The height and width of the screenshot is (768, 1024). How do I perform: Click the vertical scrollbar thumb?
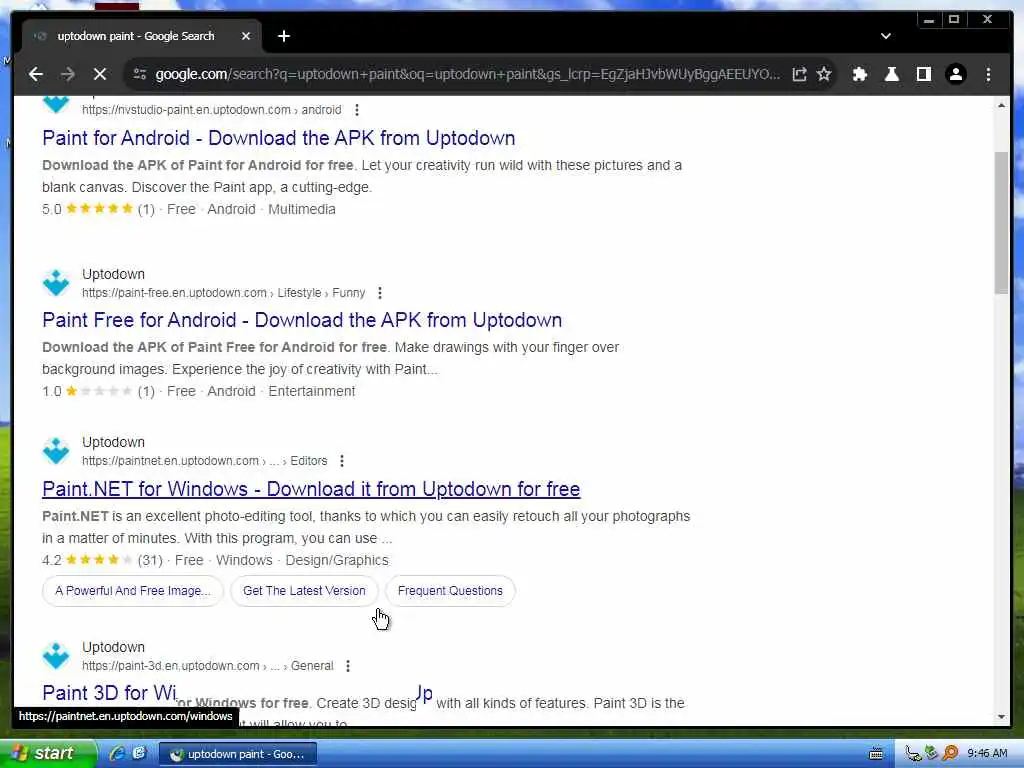coord(1001,223)
